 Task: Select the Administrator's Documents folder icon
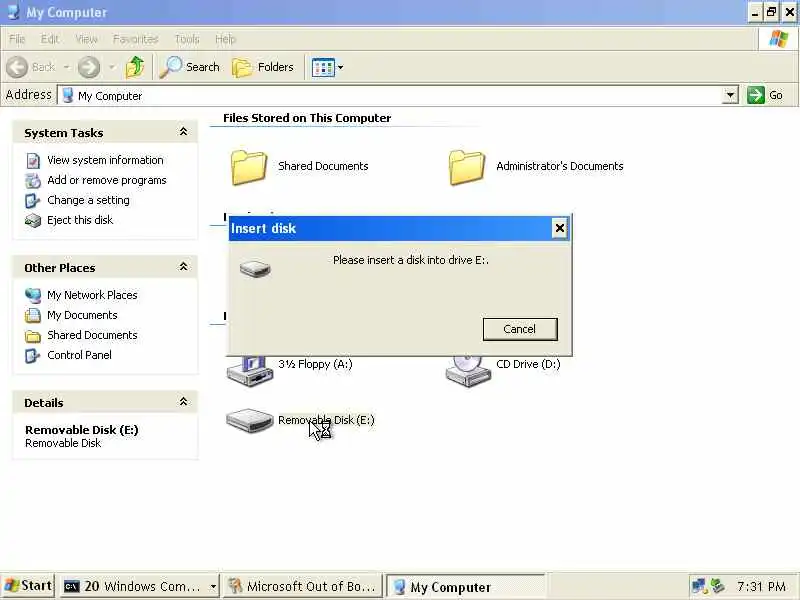466,166
